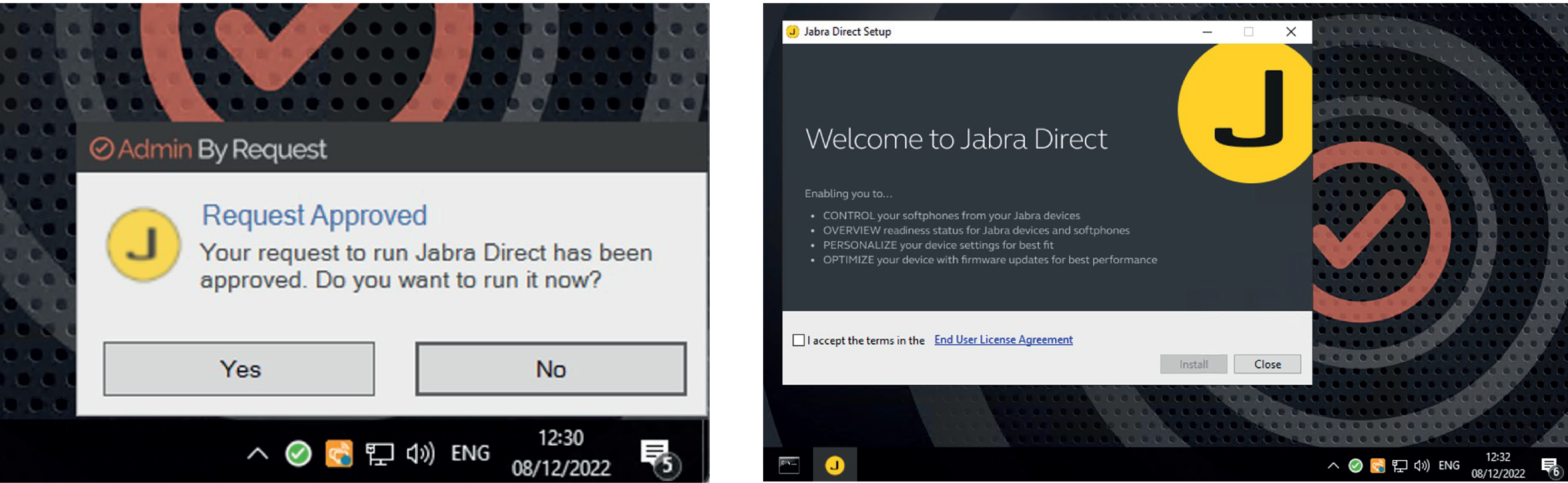The height and width of the screenshot is (483, 1568).
Task: Click Yes in the Request Approved dialog
Action: pyautogui.click(x=239, y=369)
